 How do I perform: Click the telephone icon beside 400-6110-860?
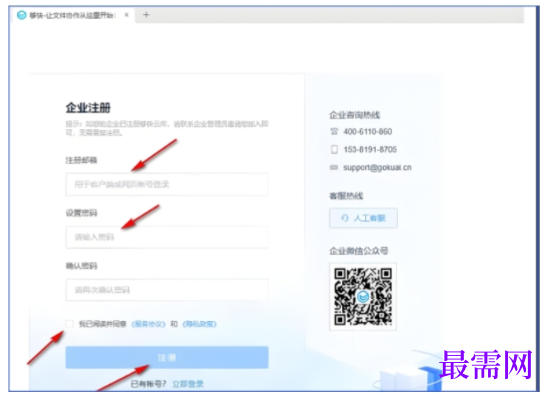coord(334,131)
